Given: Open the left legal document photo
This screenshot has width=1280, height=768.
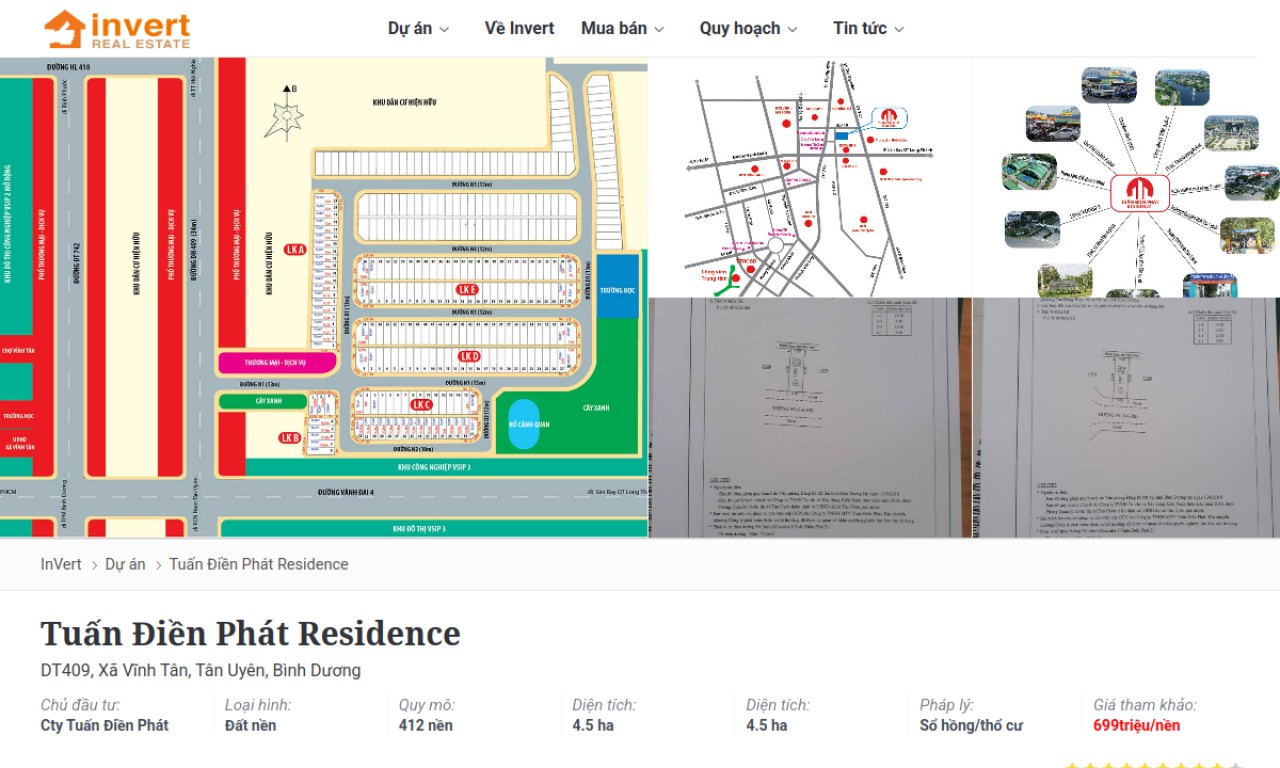Looking at the screenshot, I should [810, 418].
